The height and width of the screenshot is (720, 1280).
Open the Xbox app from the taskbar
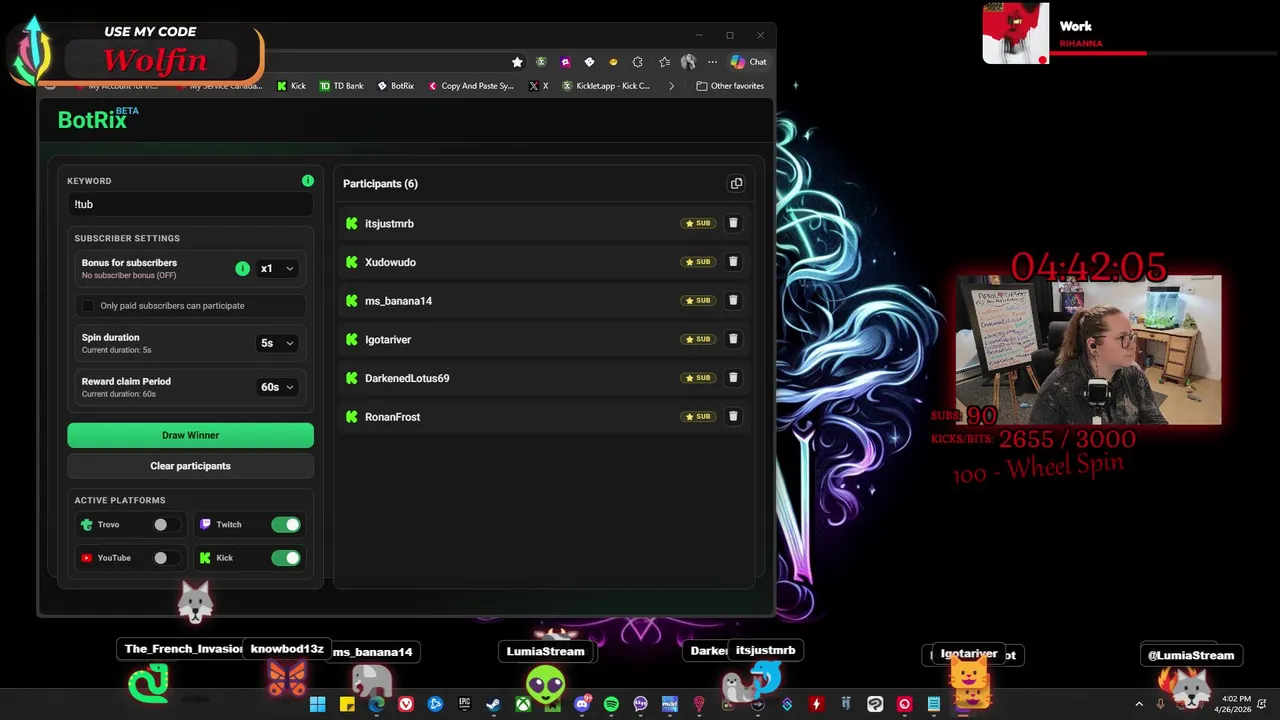(523, 704)
